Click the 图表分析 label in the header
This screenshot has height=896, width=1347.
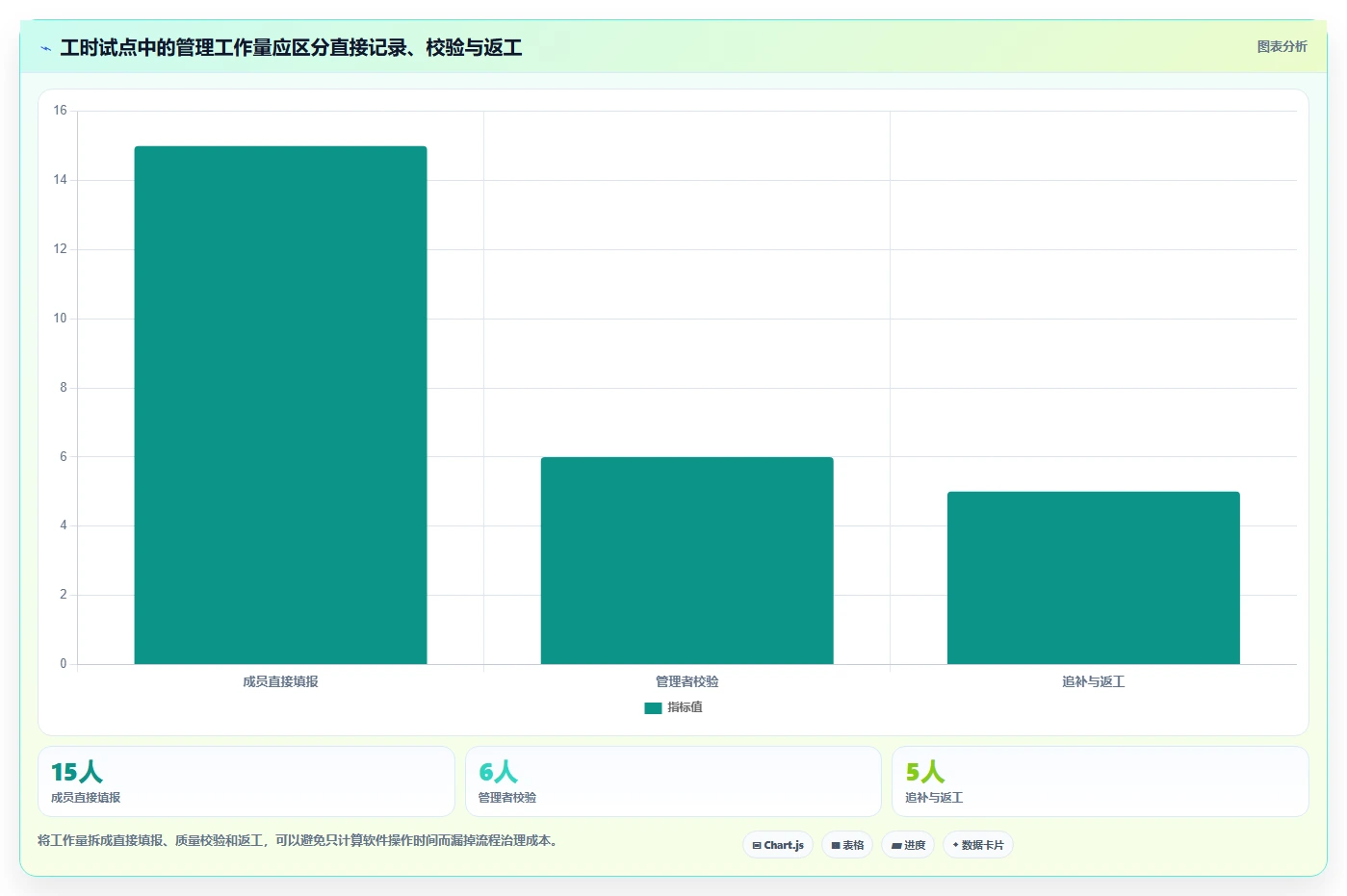1282,46
